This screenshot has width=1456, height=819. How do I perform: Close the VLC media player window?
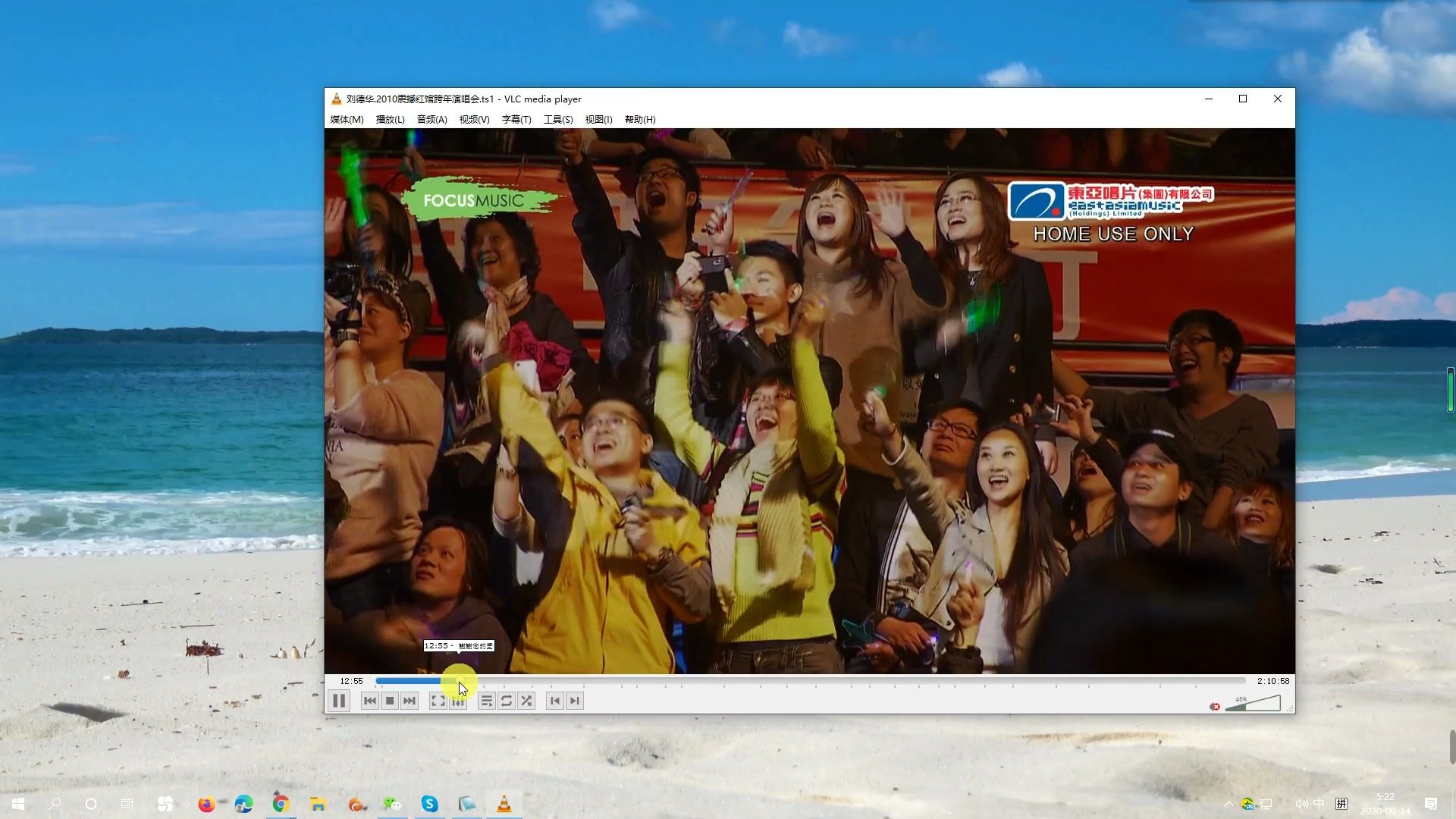click(x=1278, y=99)
